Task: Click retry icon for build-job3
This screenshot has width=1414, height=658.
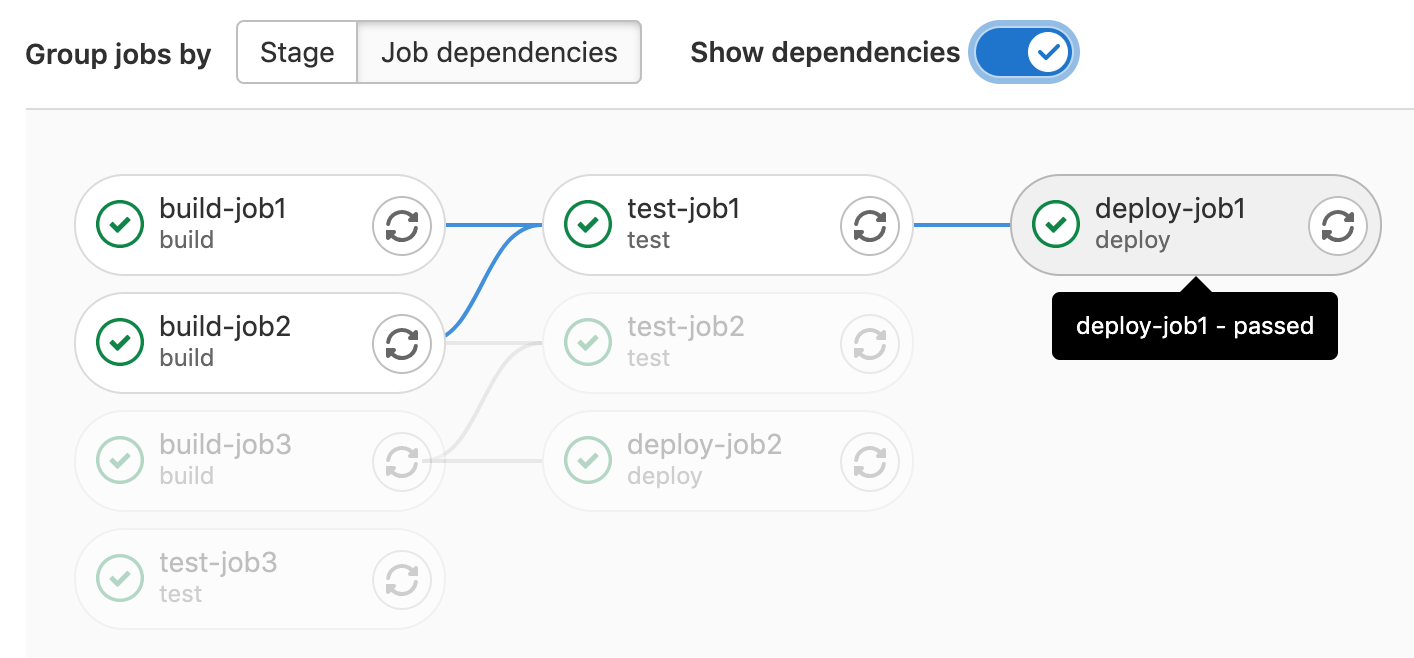Action: 402,462
